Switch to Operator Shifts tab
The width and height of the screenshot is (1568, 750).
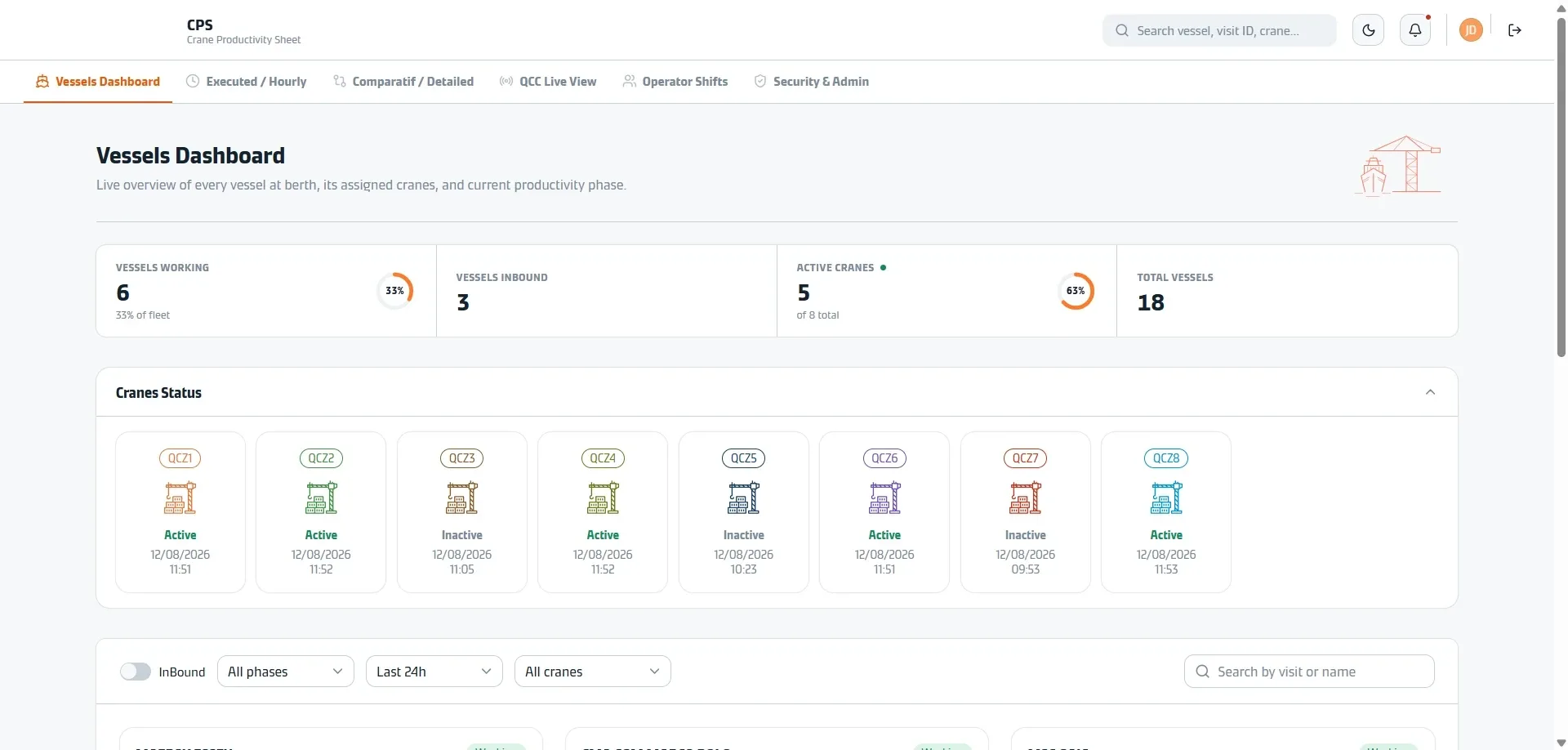[x=675, y=82]
